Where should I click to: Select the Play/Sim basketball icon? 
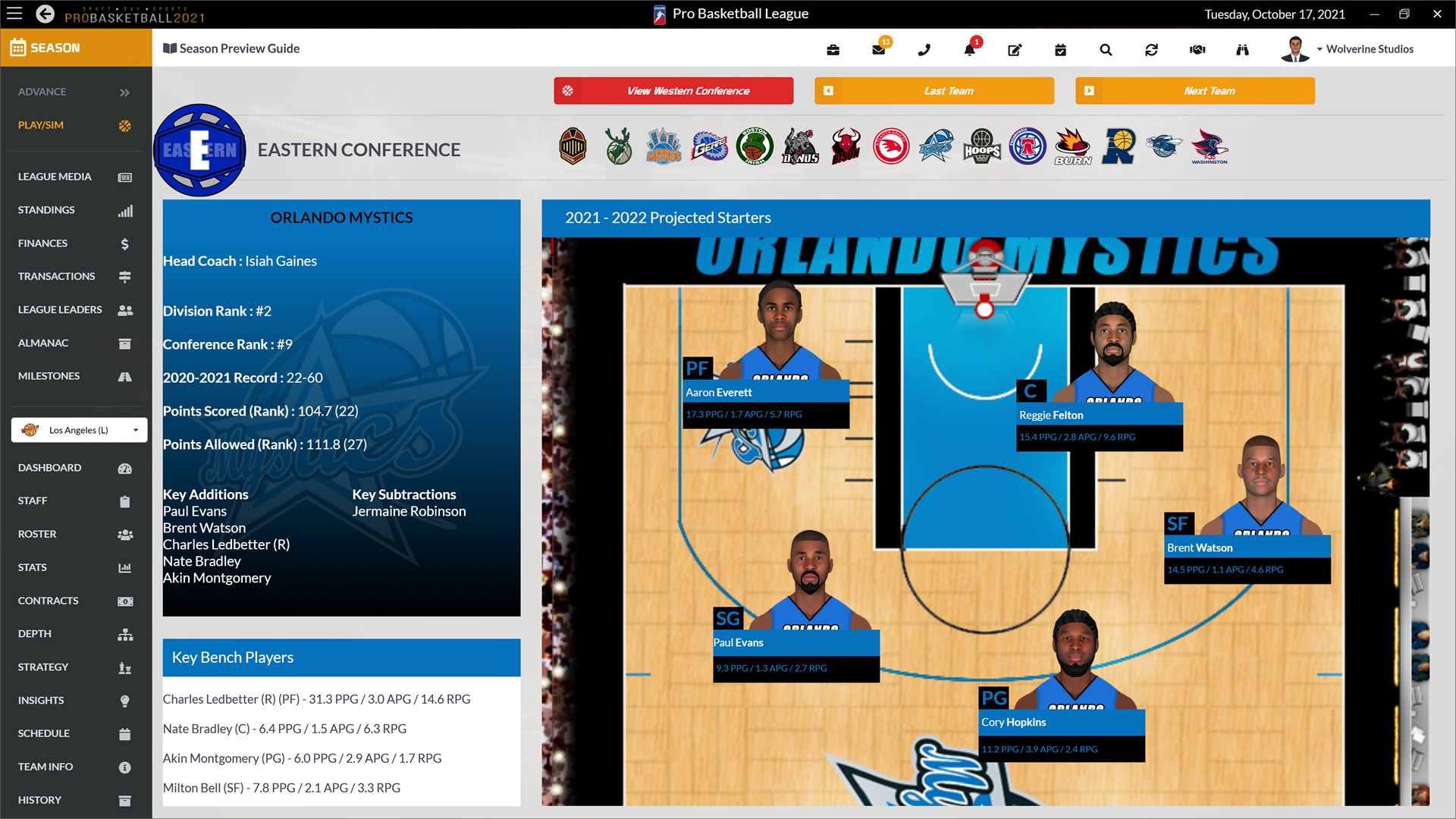(x=124, y=125)
